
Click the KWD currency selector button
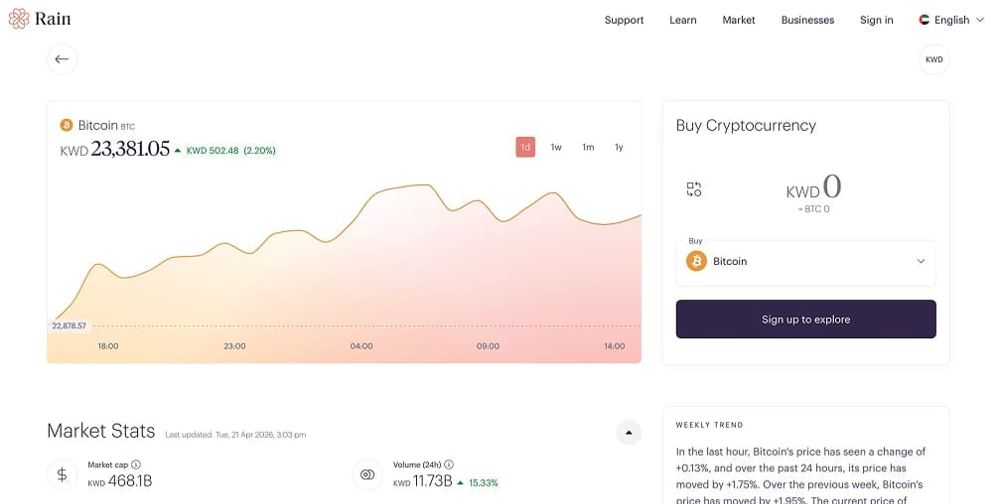click(x=934, y=59)
